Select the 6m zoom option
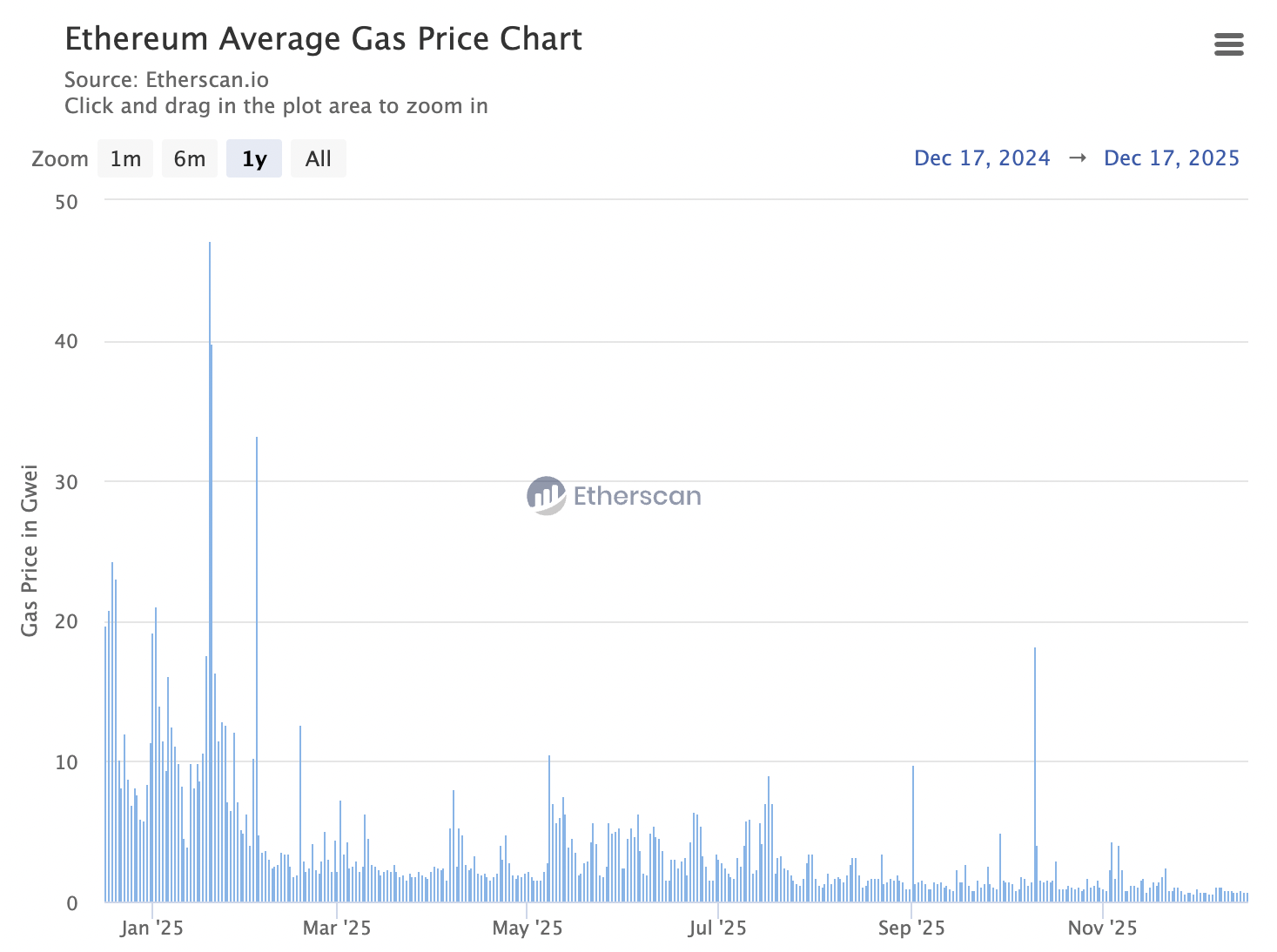 189,158
